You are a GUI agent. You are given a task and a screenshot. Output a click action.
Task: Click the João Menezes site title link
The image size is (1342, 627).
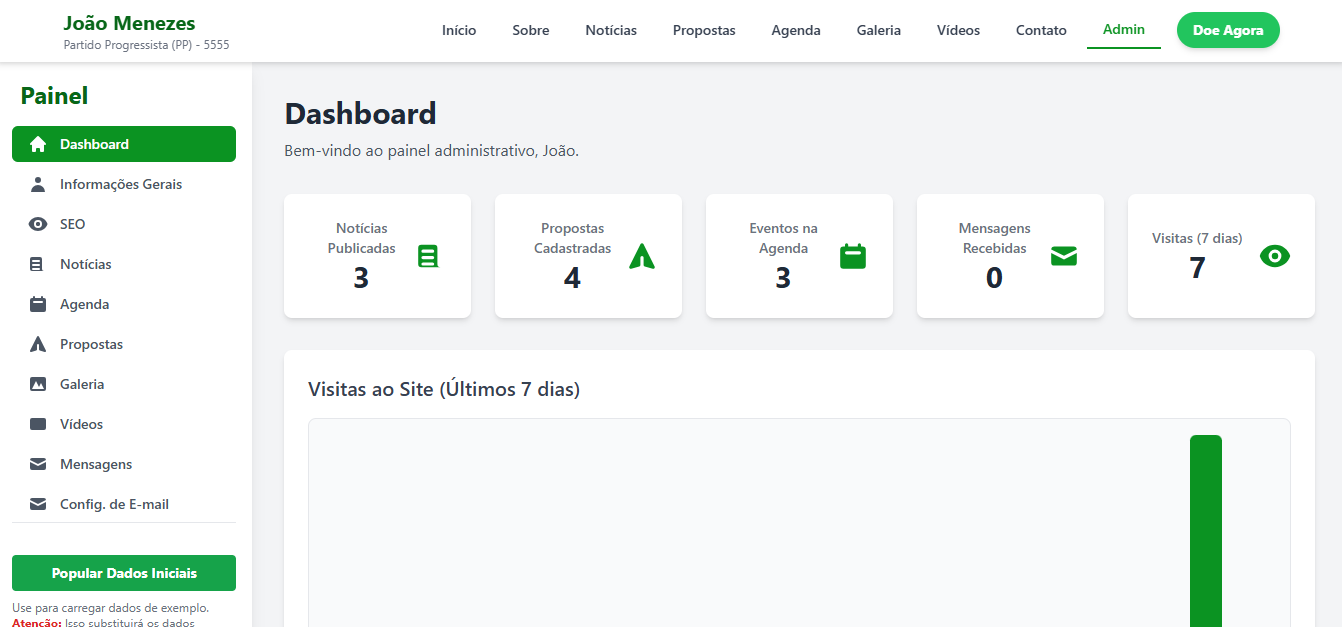[x=129, y=23]
